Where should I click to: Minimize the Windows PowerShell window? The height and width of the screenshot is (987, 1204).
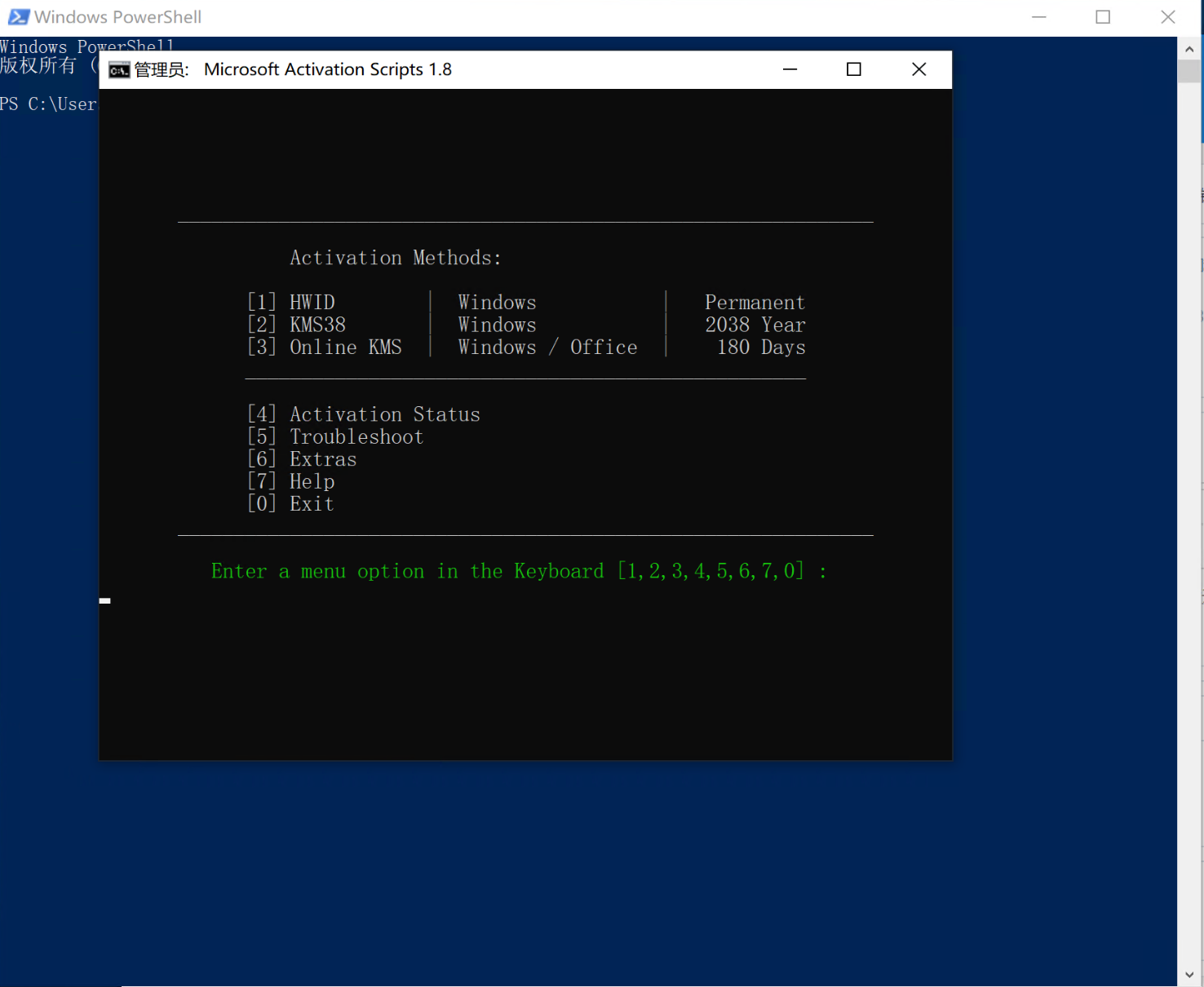tap(1038, 17)
